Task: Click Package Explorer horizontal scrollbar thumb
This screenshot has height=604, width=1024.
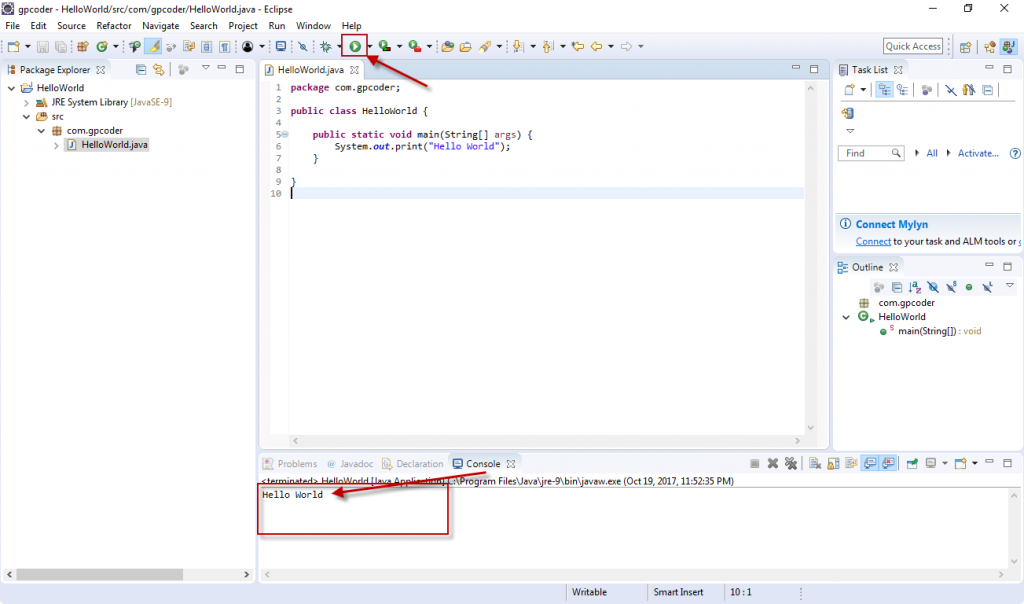Action: 99,575
